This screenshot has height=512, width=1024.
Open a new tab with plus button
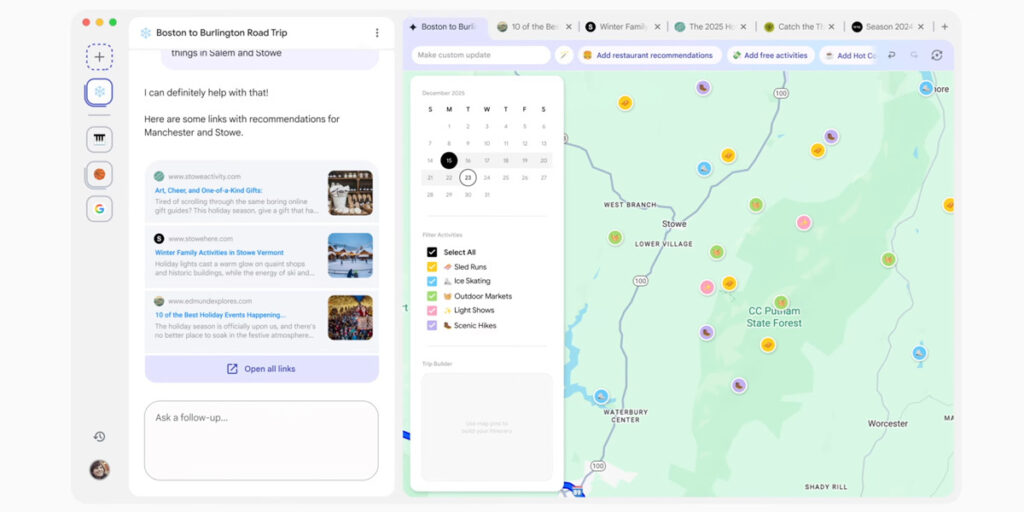pyautogui.click(x=944, y=27)
